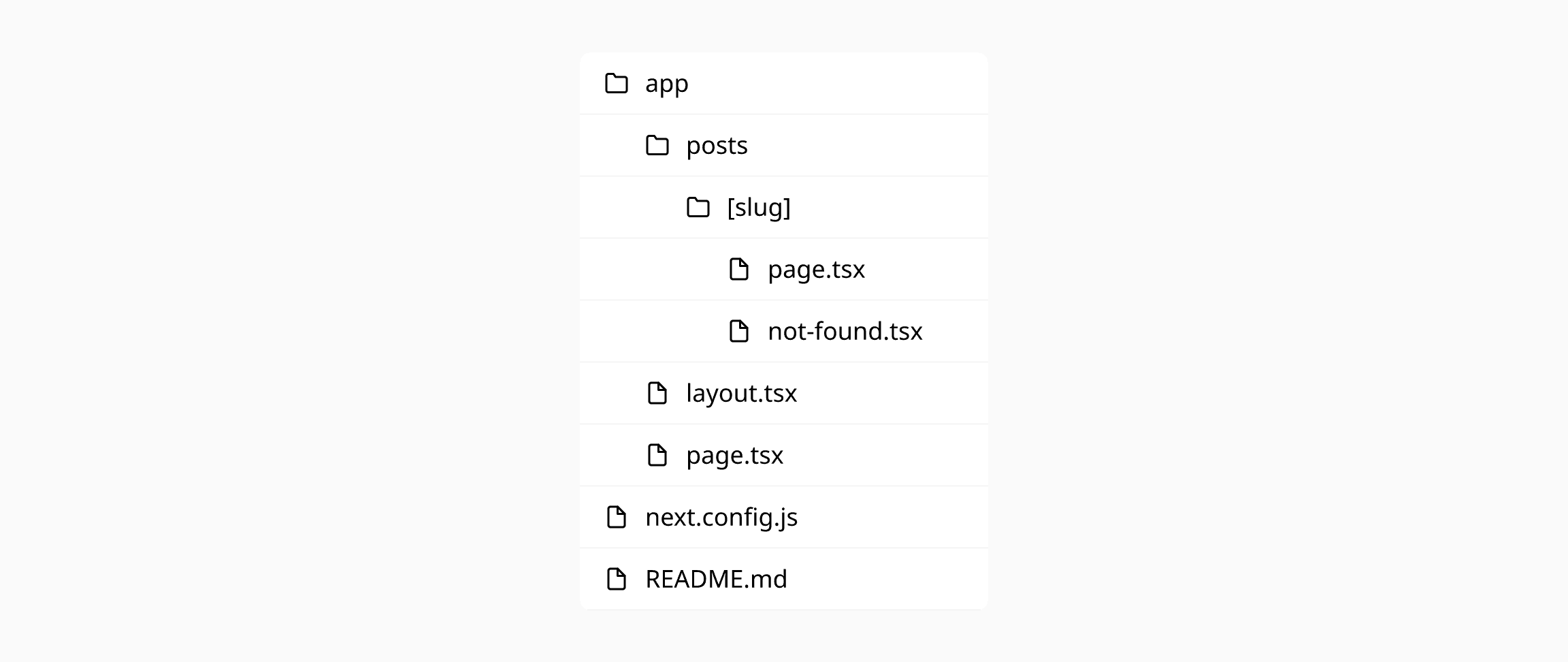Click file icon beside layout.tsx

point(657,393)
